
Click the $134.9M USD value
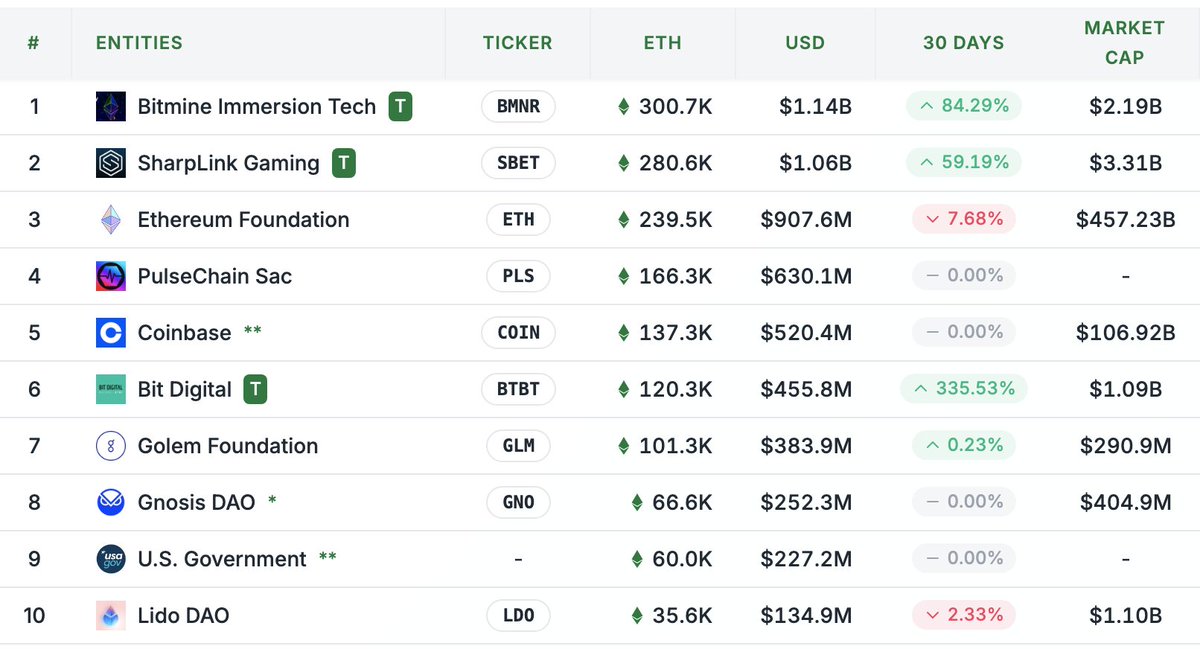tap(806, 615)
